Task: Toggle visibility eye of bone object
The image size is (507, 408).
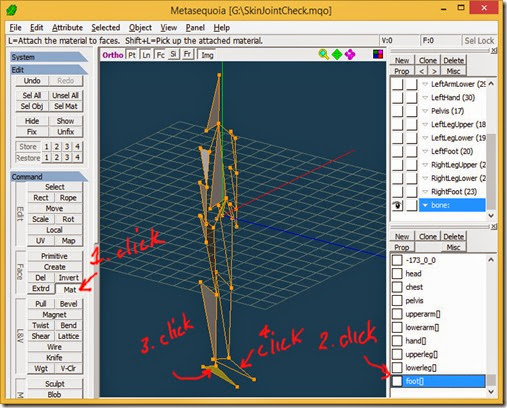Action: pyautogui.click(x=397, y=205)
